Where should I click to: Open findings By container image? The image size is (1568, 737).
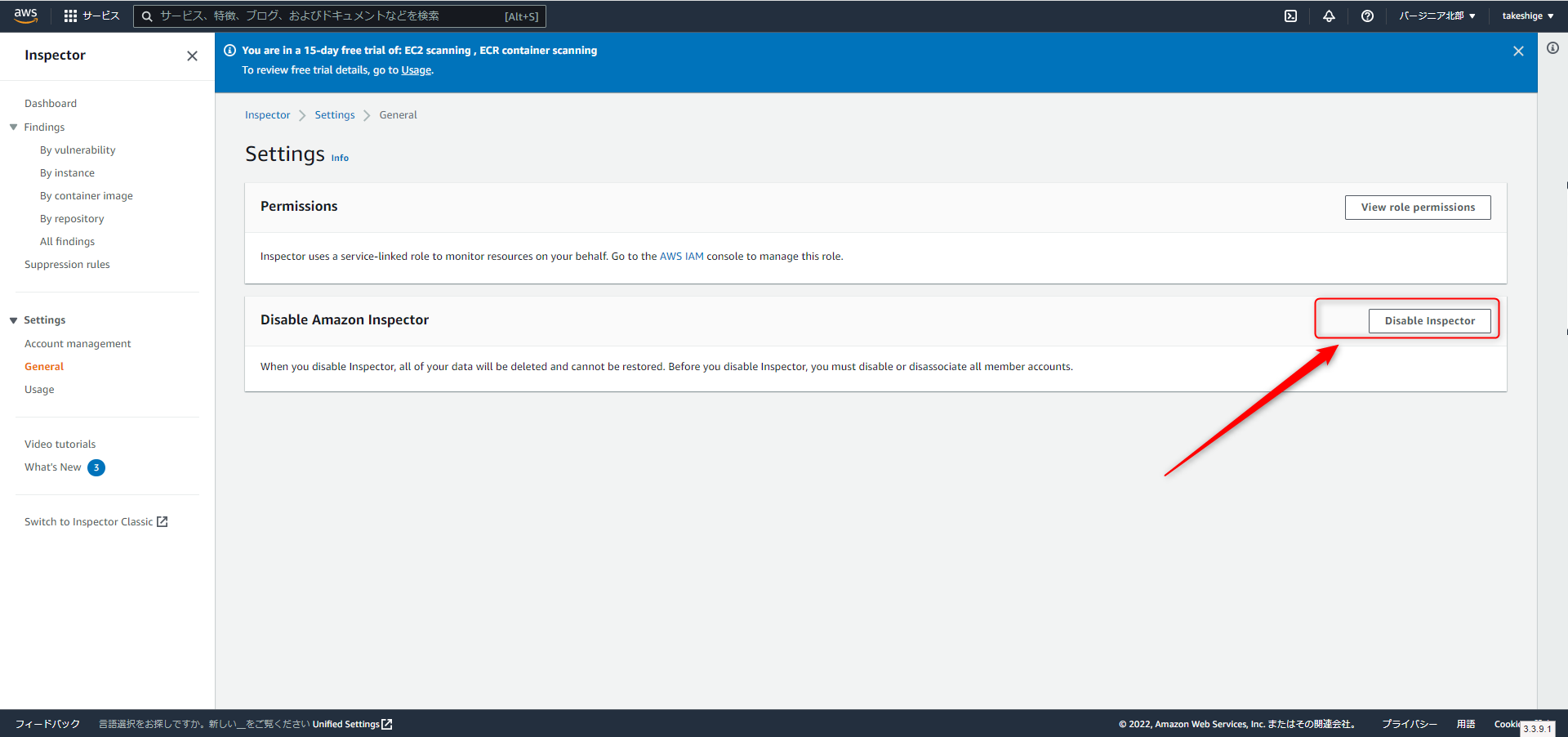[x=87, y=195]
